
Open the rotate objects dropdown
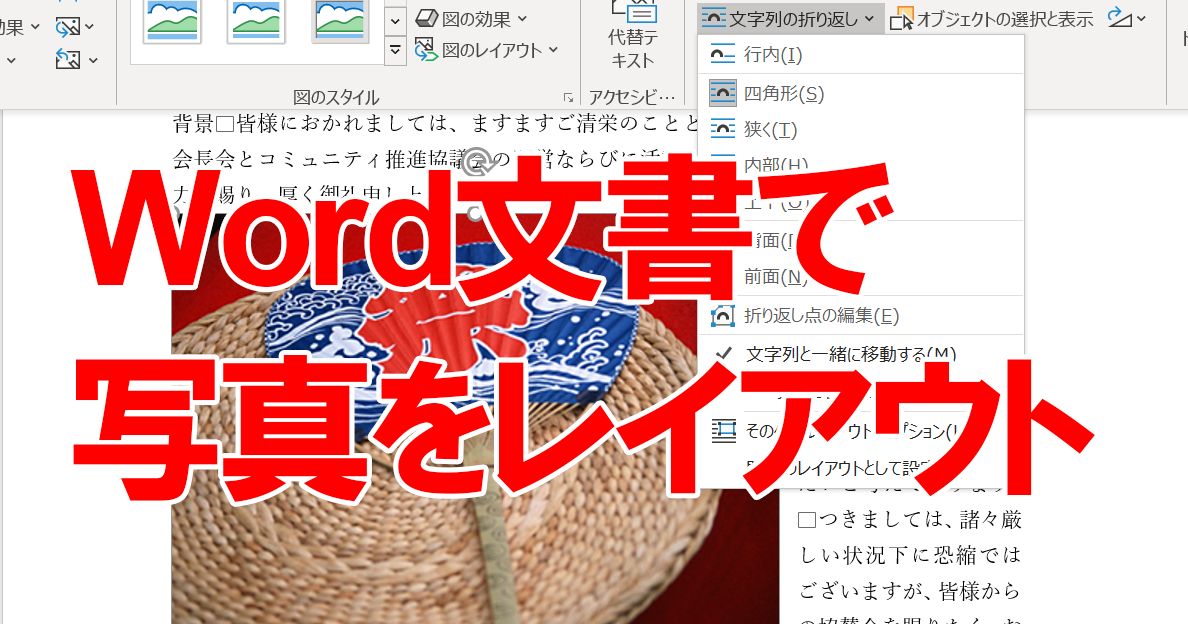(1127, 19)
